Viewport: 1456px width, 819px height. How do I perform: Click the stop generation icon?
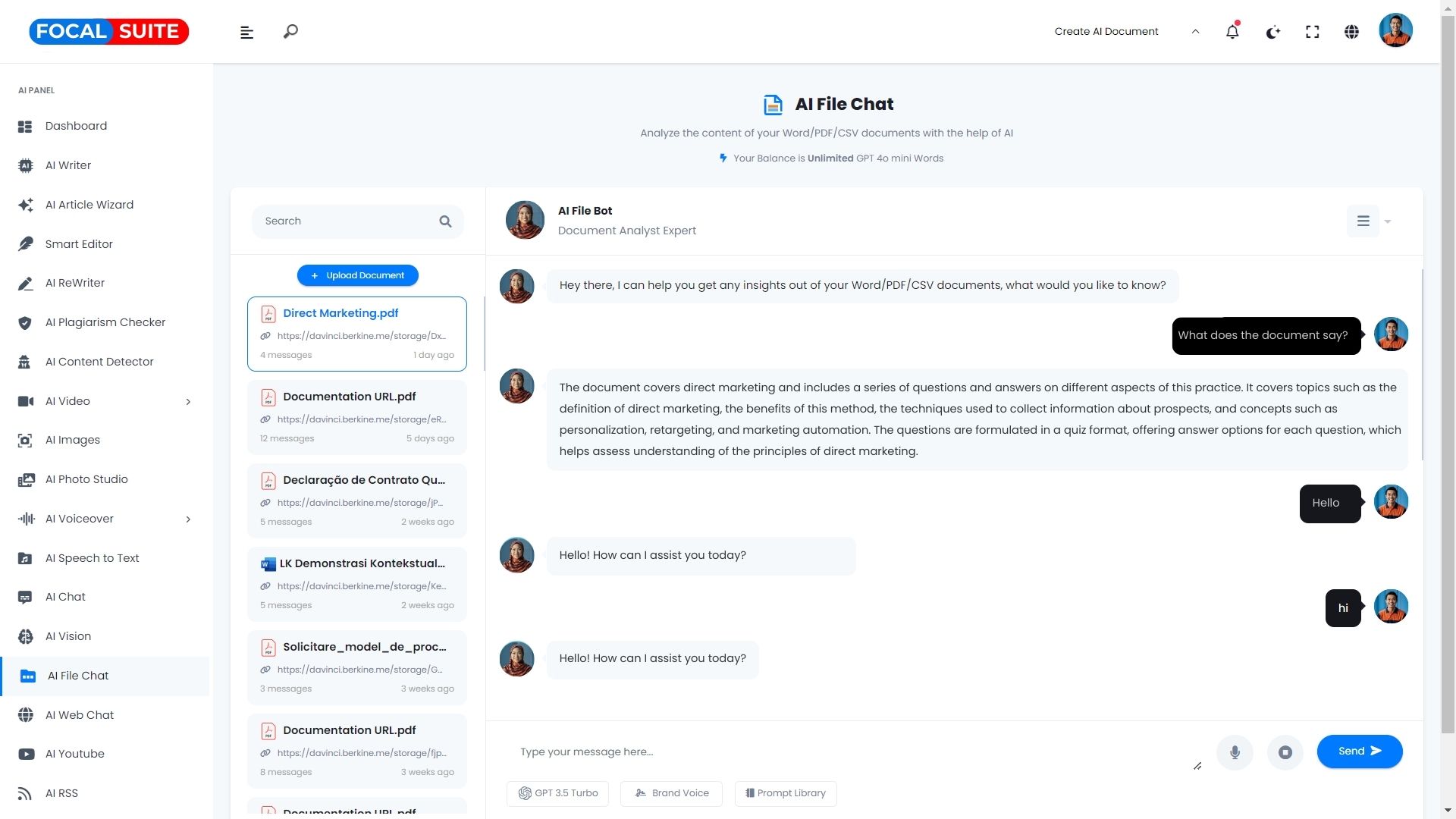click(1285, 752)
